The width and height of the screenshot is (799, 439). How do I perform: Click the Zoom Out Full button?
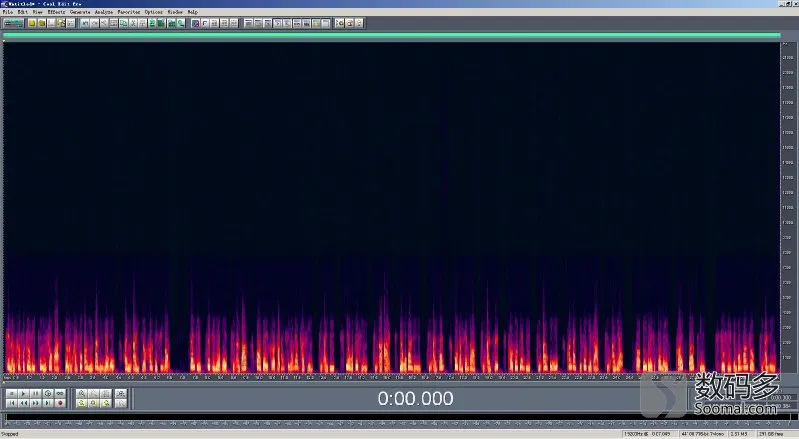point(106,394)
